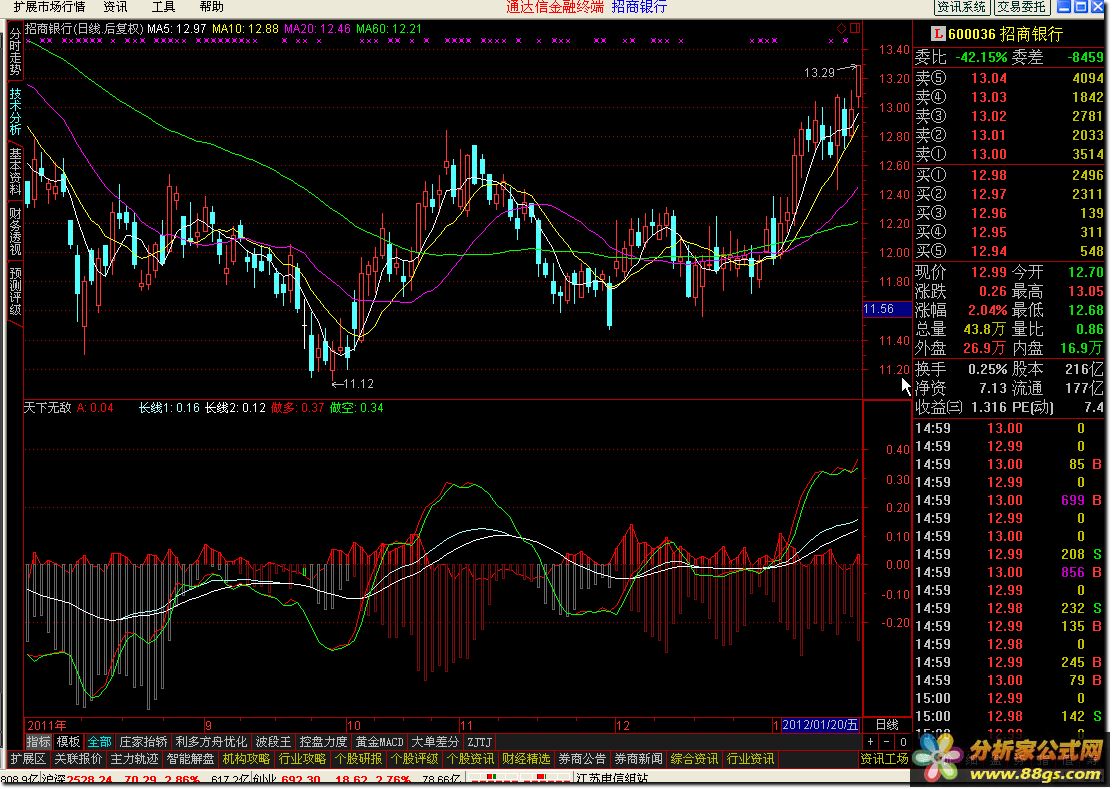Open the 行业资讯 tab
Image resolution: width=1112 pixels, height=789 pixels.
click(750, 759)
